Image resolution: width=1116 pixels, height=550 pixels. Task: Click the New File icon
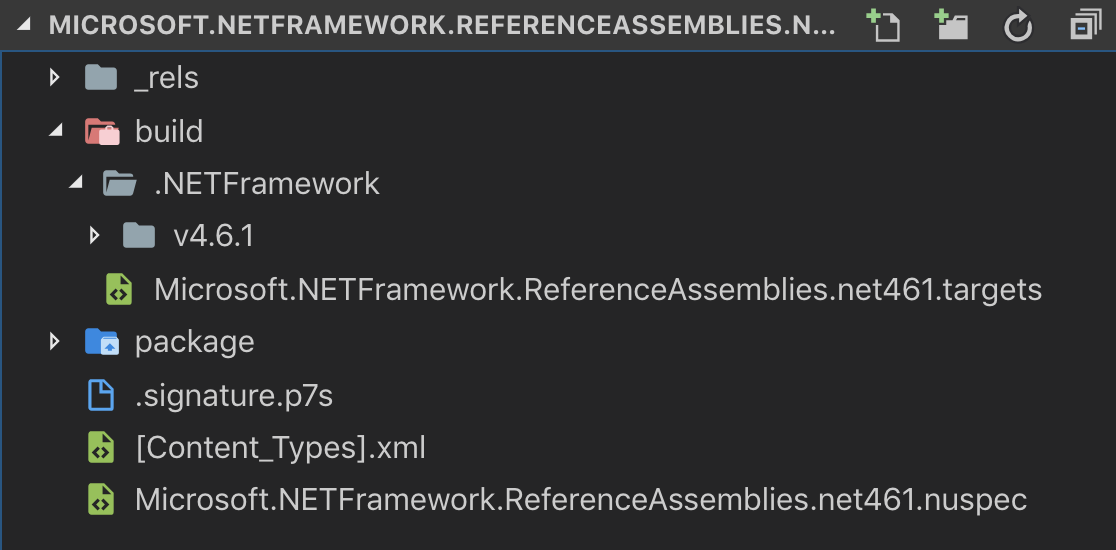884,26
